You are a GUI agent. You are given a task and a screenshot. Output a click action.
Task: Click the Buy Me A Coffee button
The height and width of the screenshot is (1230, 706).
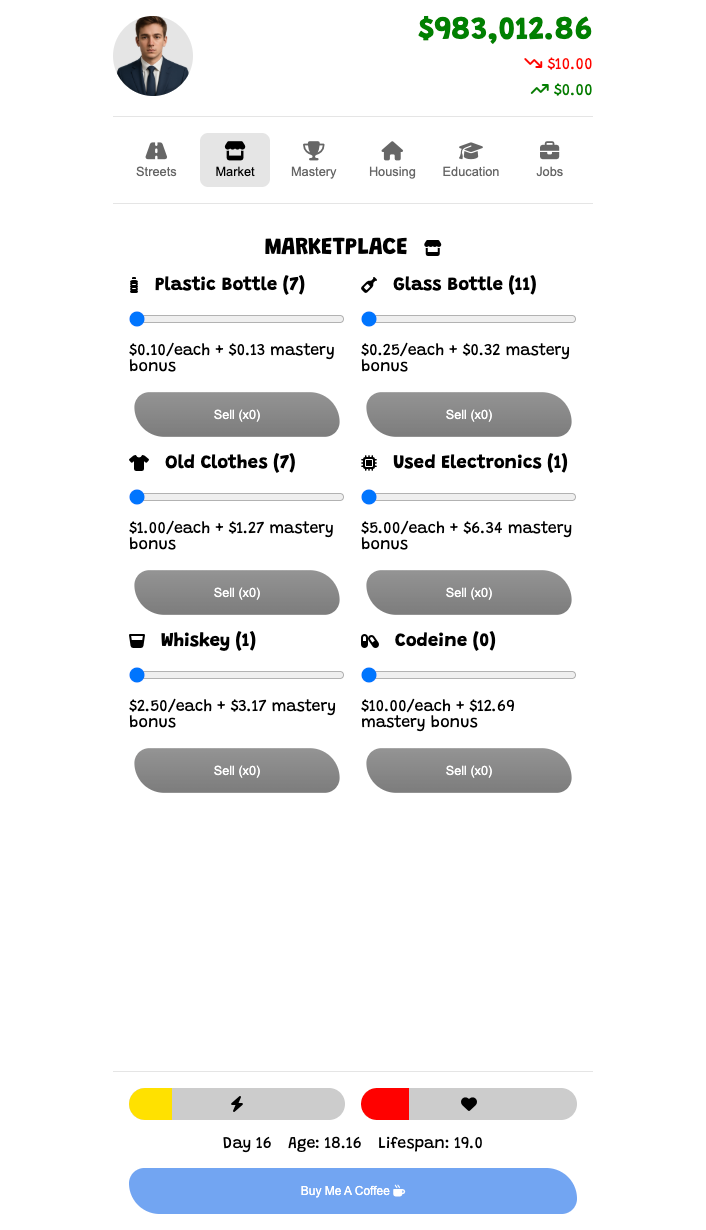pyautogui.click(x=353, y=1191)
